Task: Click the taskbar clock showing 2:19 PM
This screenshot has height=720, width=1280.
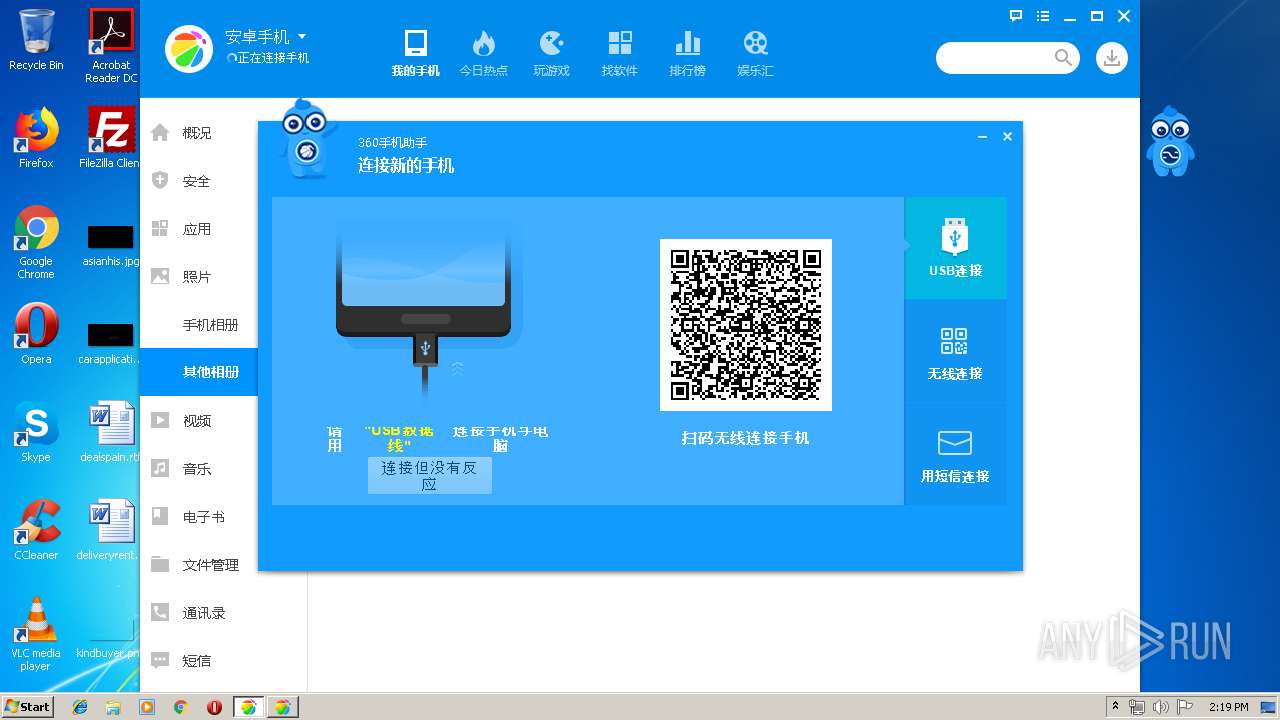Action: click(1229, 707)
